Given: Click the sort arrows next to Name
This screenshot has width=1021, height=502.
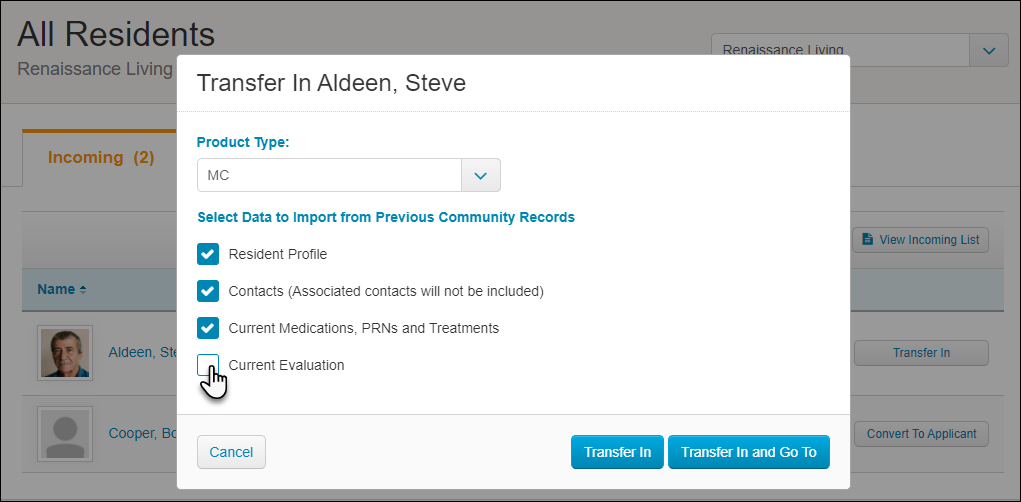Looking at the screenshot, I should pos(83,290).
